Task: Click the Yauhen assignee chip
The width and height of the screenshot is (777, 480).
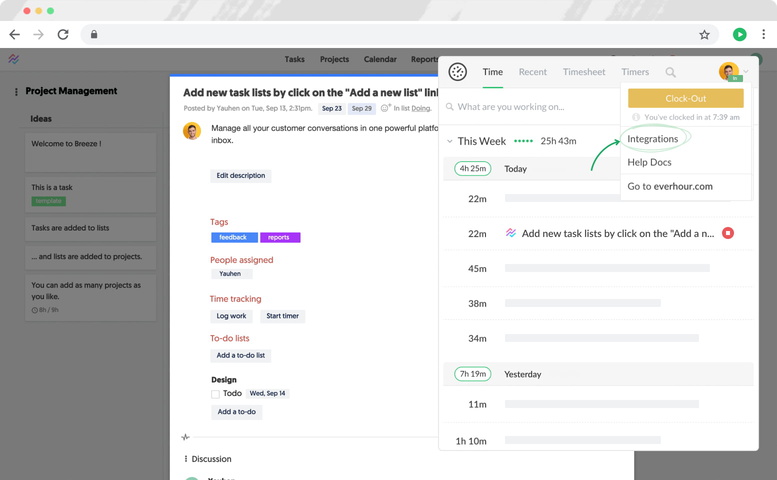Action: coord(231,273)
